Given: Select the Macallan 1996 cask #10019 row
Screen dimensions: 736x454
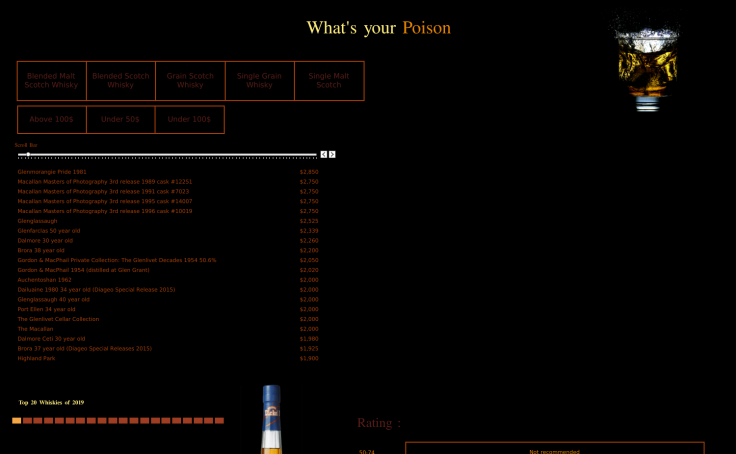Looking at the screenshot, I should (x=168, y=211).
